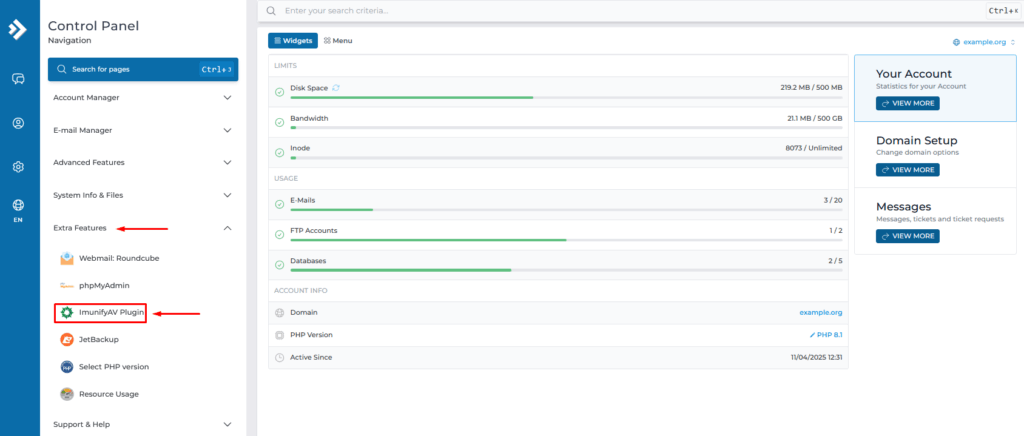Image resolution: width=1024 pixels, height=436 pixels.
Task: Click the DirectAdmin logo icon
Action: pyautogui.click(x=18, y=29)
